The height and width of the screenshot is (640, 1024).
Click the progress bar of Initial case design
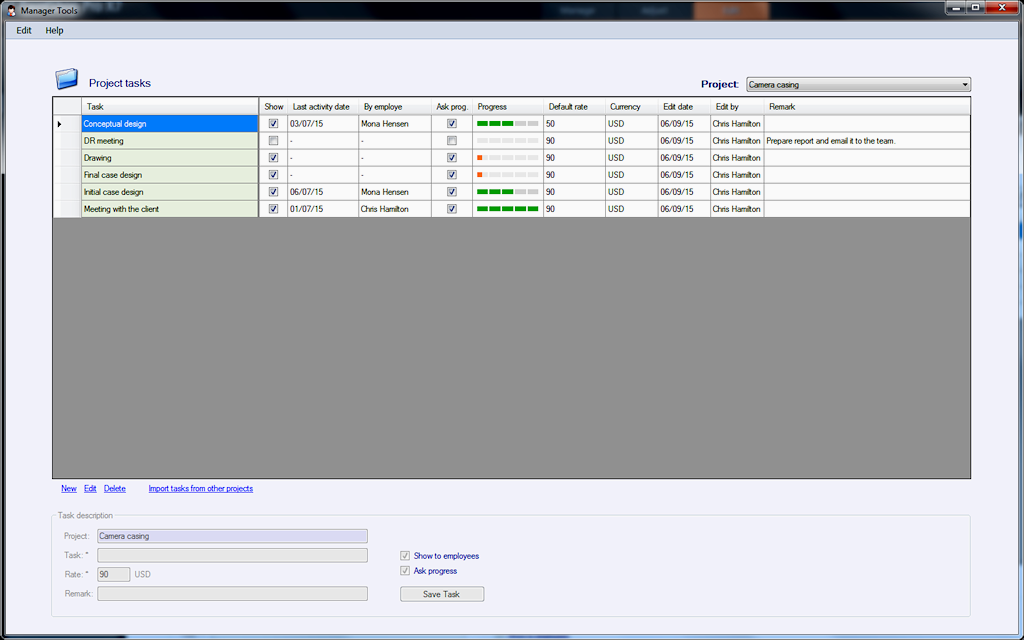click(x=507, y=192)
